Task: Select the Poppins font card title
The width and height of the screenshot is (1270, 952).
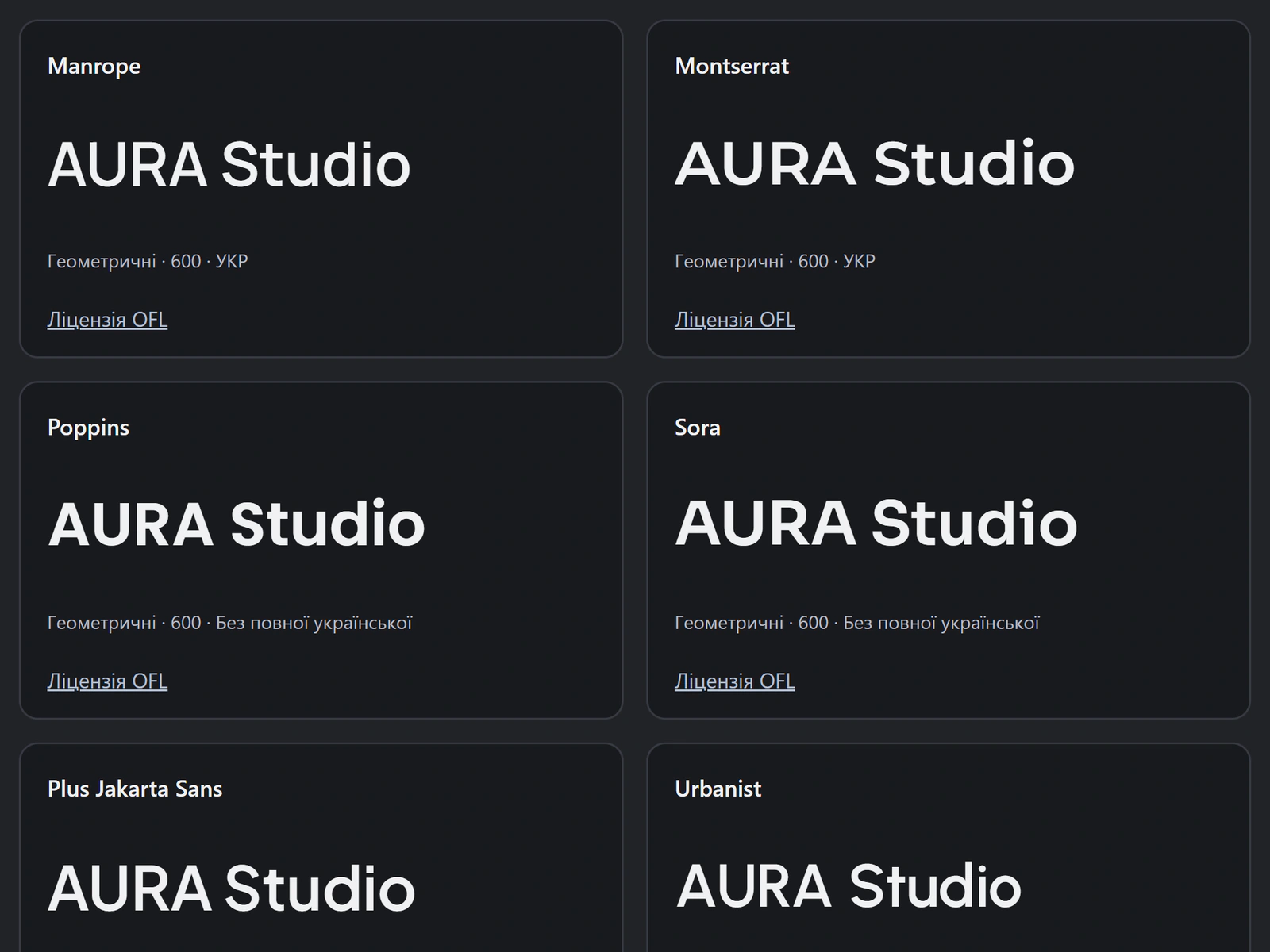Action: click(88, 428)
